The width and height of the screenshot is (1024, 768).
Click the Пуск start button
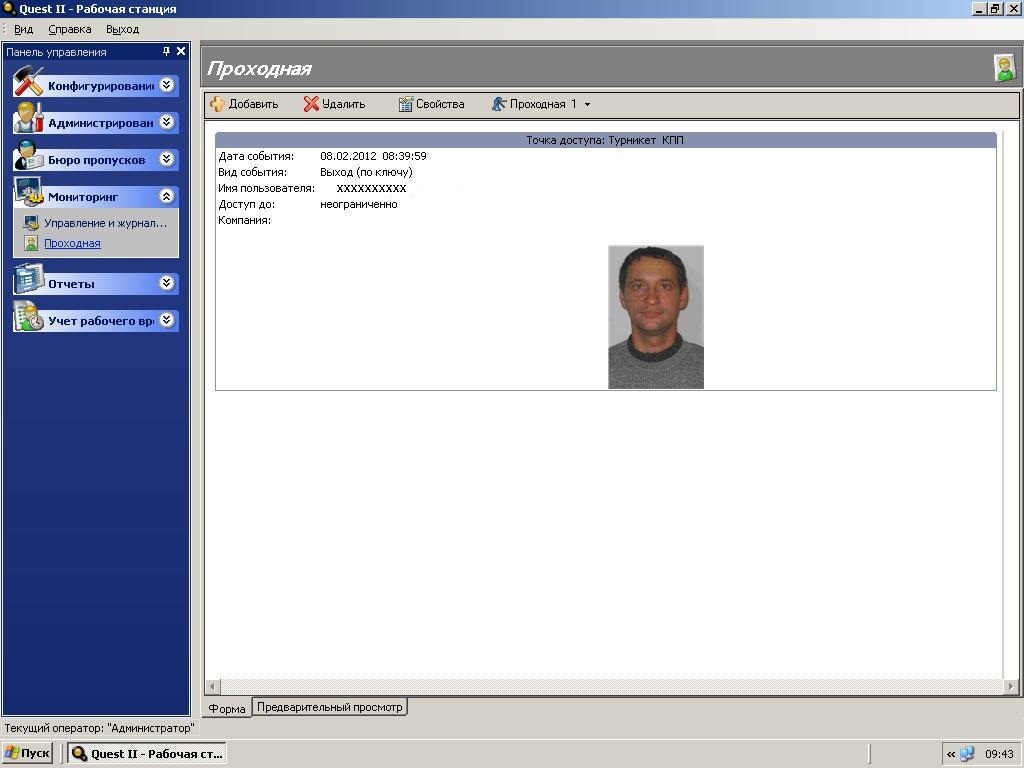27,753
